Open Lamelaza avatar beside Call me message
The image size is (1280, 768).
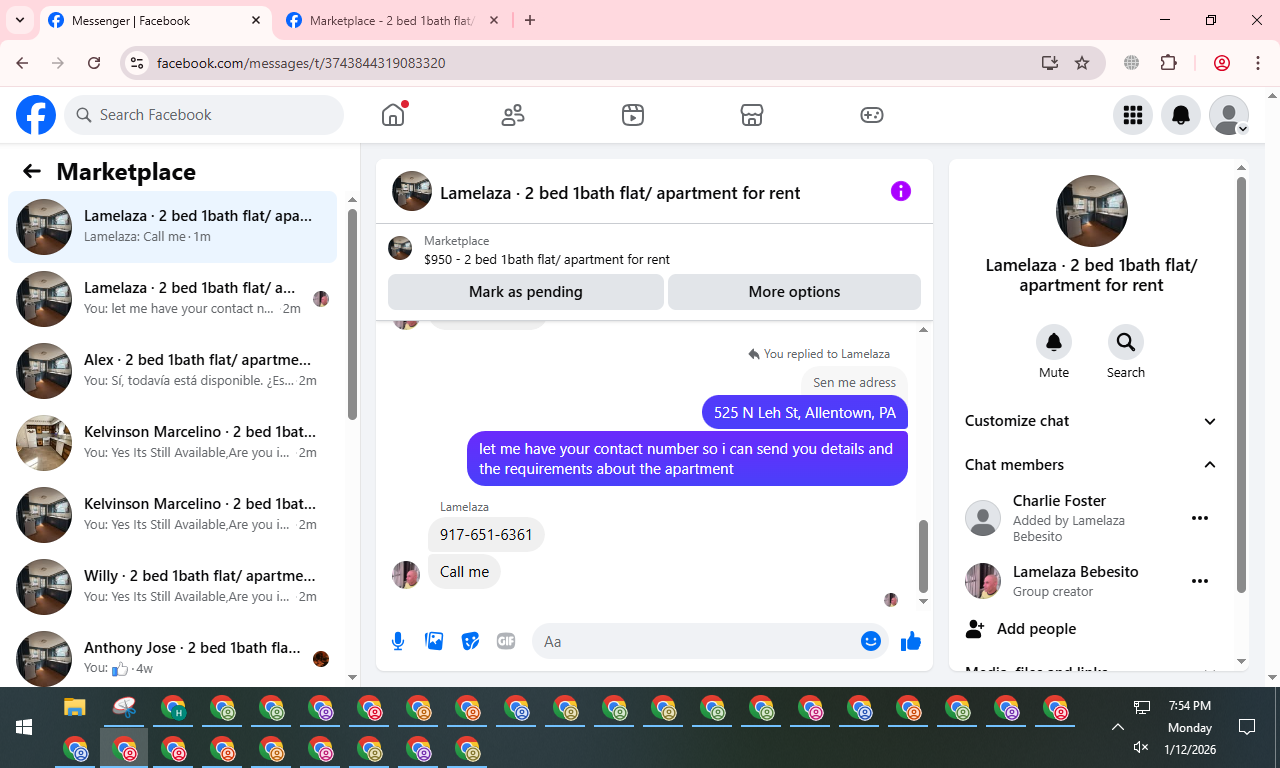(x=406, y=575)
